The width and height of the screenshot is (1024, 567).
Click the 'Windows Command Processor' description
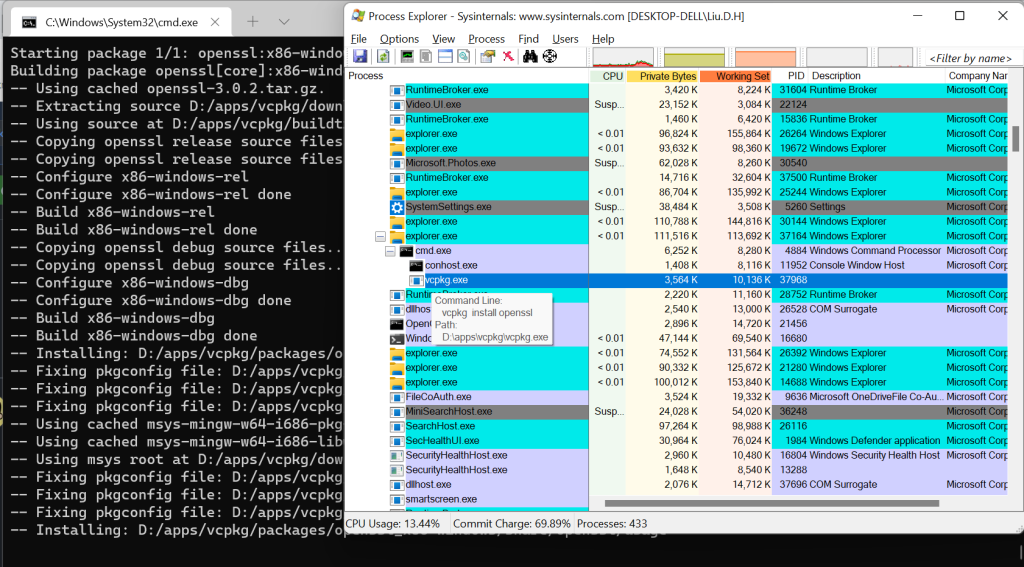coord(876,251)
